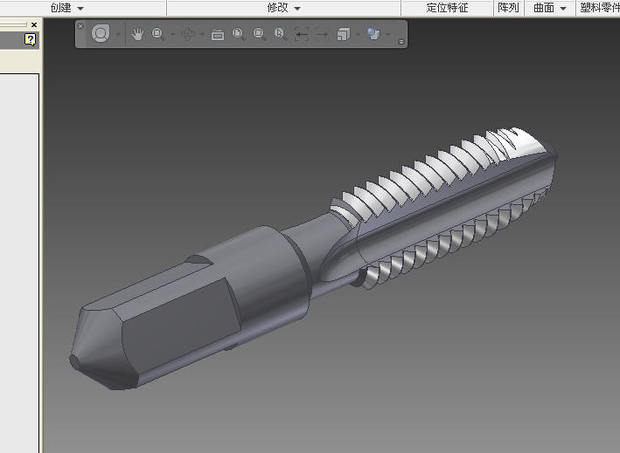
Task: Select the square drive shank of the tap
Action: pos(156,324)
